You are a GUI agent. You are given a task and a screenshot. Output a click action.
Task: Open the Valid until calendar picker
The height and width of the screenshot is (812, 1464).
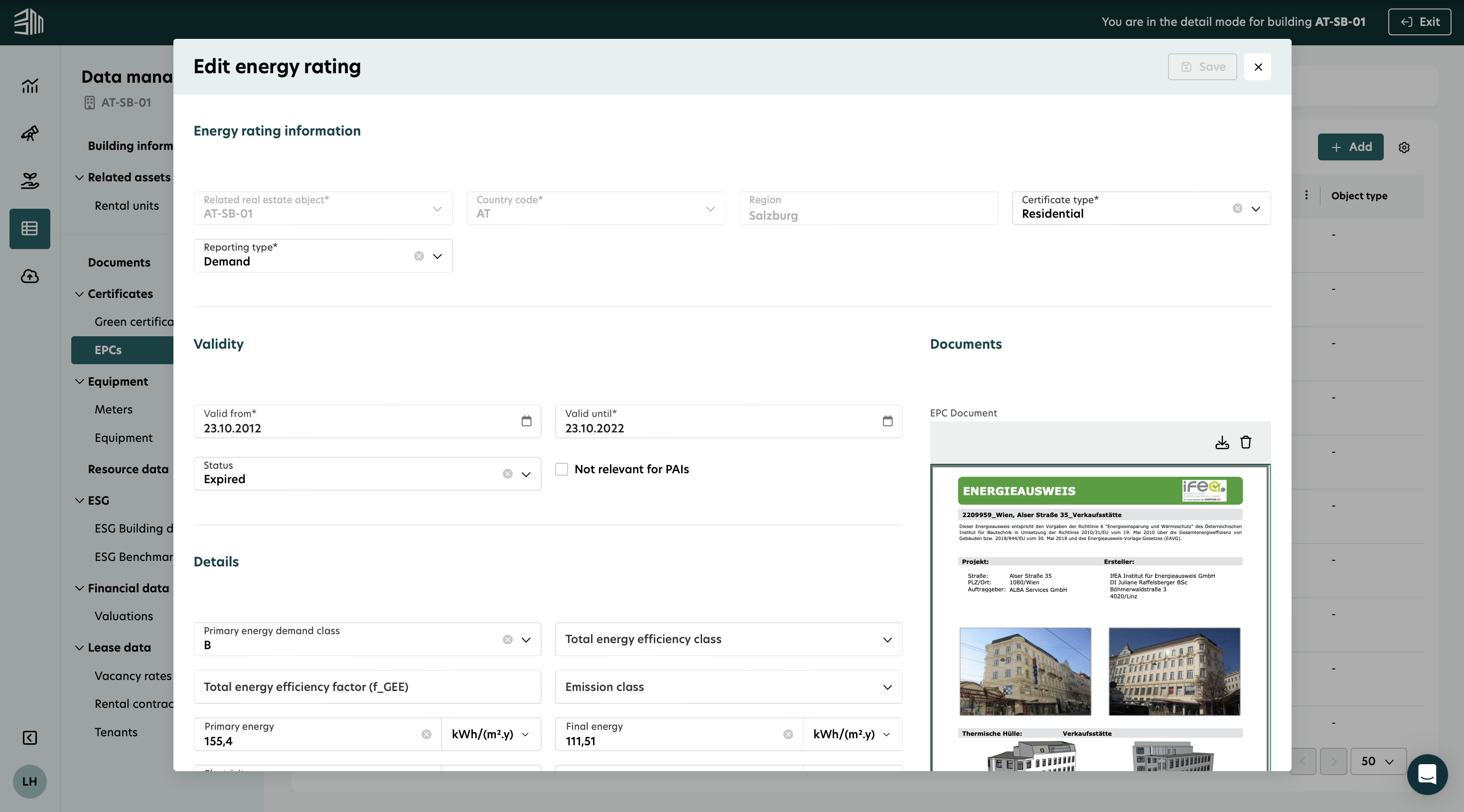[x=887, y=421]
